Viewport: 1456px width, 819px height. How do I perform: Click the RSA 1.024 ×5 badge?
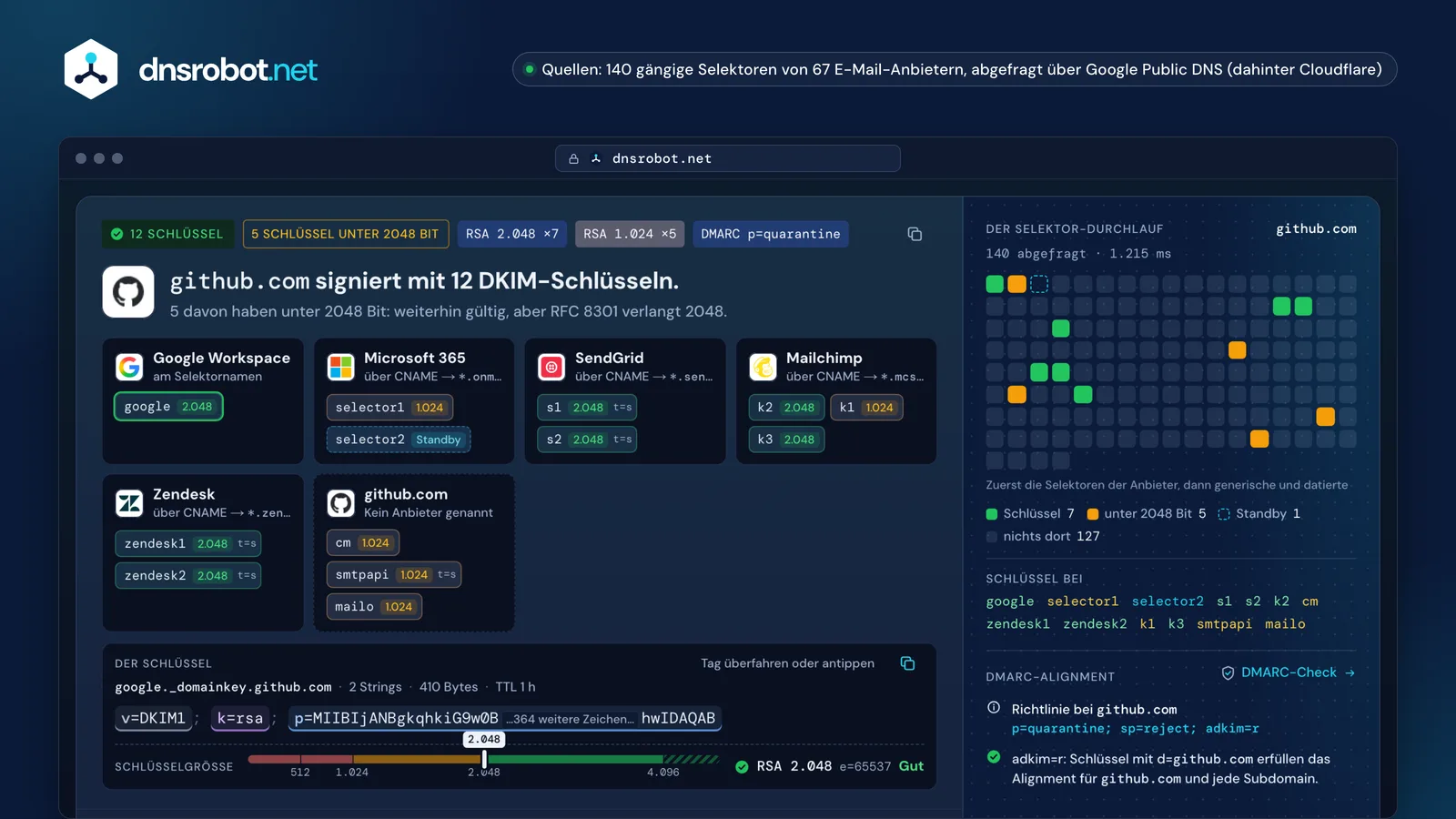coord(630,234)
